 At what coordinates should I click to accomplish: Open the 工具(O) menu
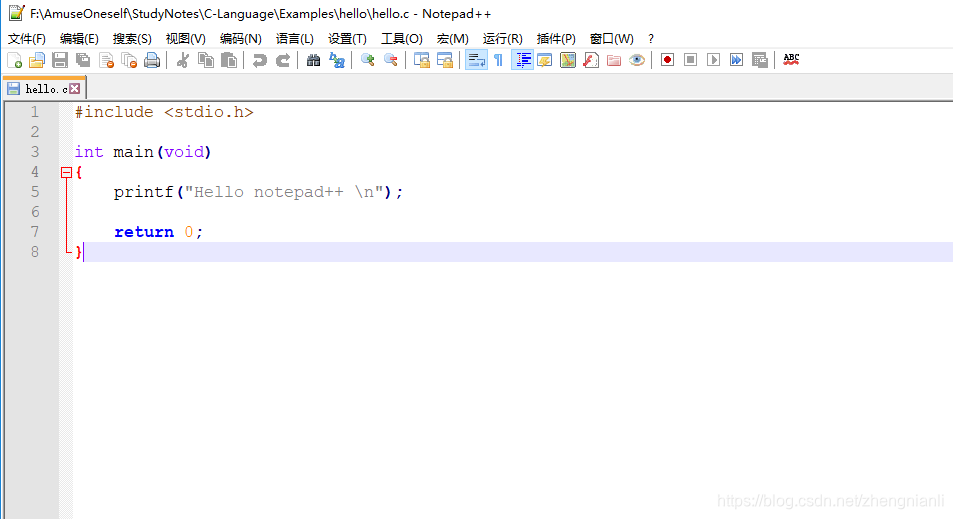402,39
